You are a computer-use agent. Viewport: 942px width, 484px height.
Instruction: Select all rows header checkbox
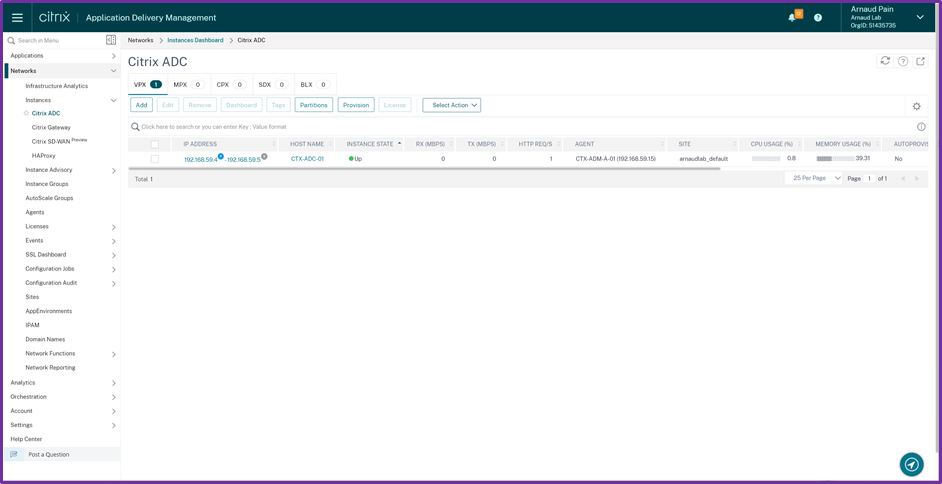coord(155,144)
